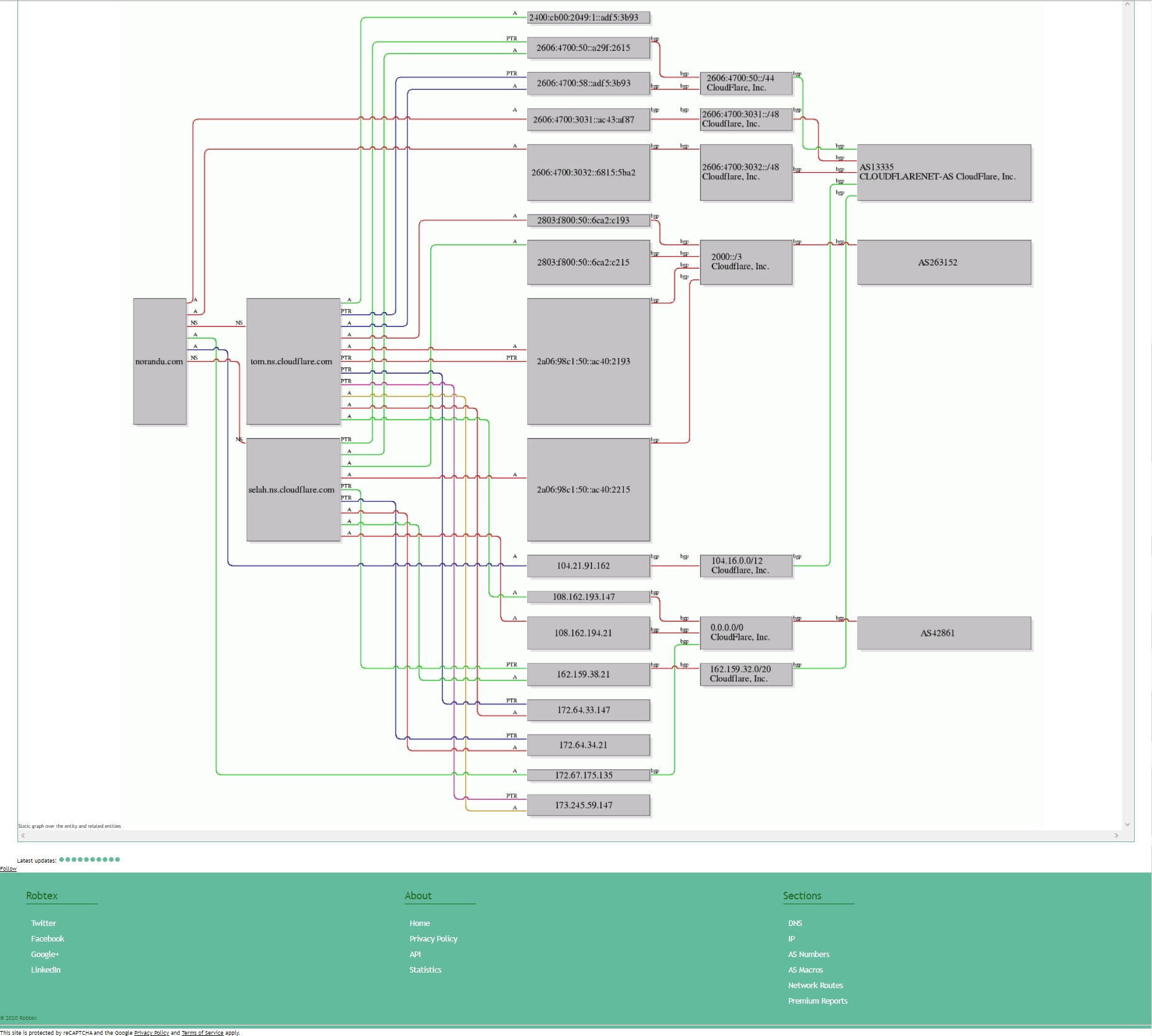The height and width of the screenshot is (1036, 1152).
Task: Click the 172.64.33.147 node
Action: point(589,710)
